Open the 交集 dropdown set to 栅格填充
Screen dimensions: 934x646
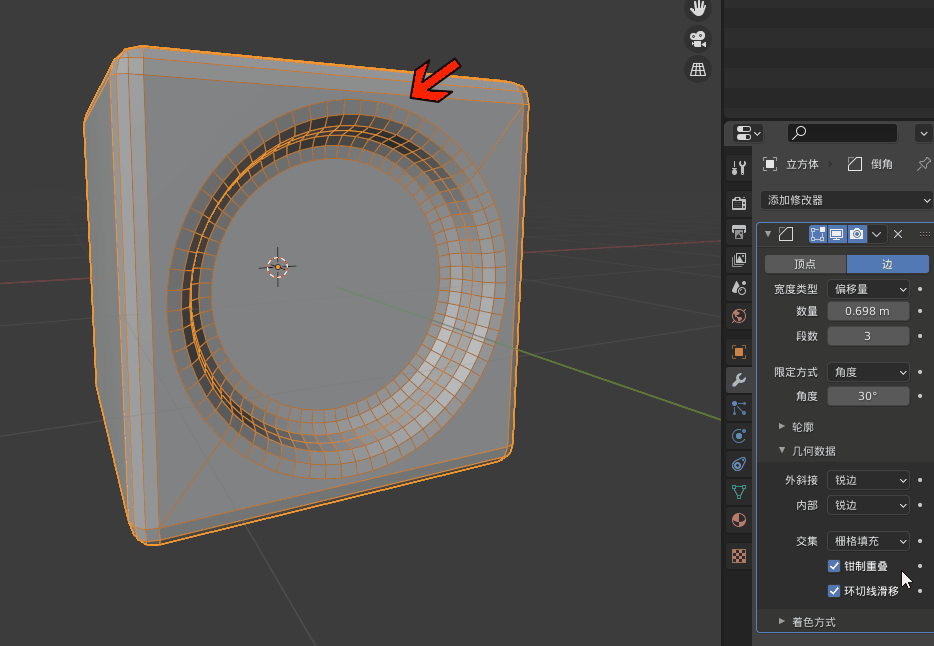pyautogui.click(x=868, y=541)
